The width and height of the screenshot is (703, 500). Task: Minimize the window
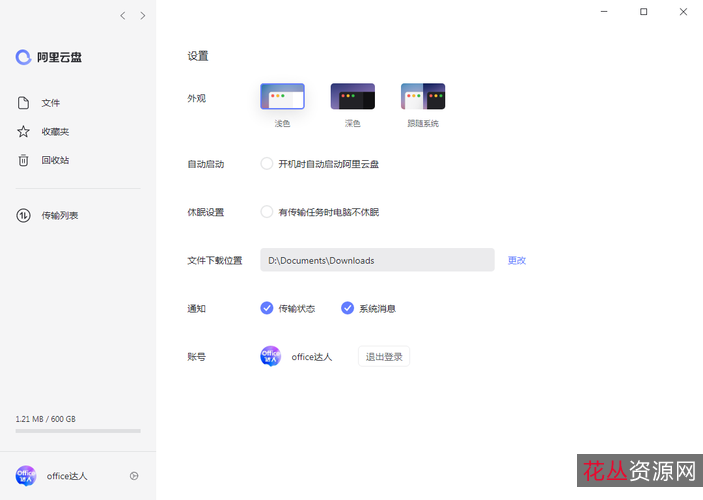tap(604, 12)
